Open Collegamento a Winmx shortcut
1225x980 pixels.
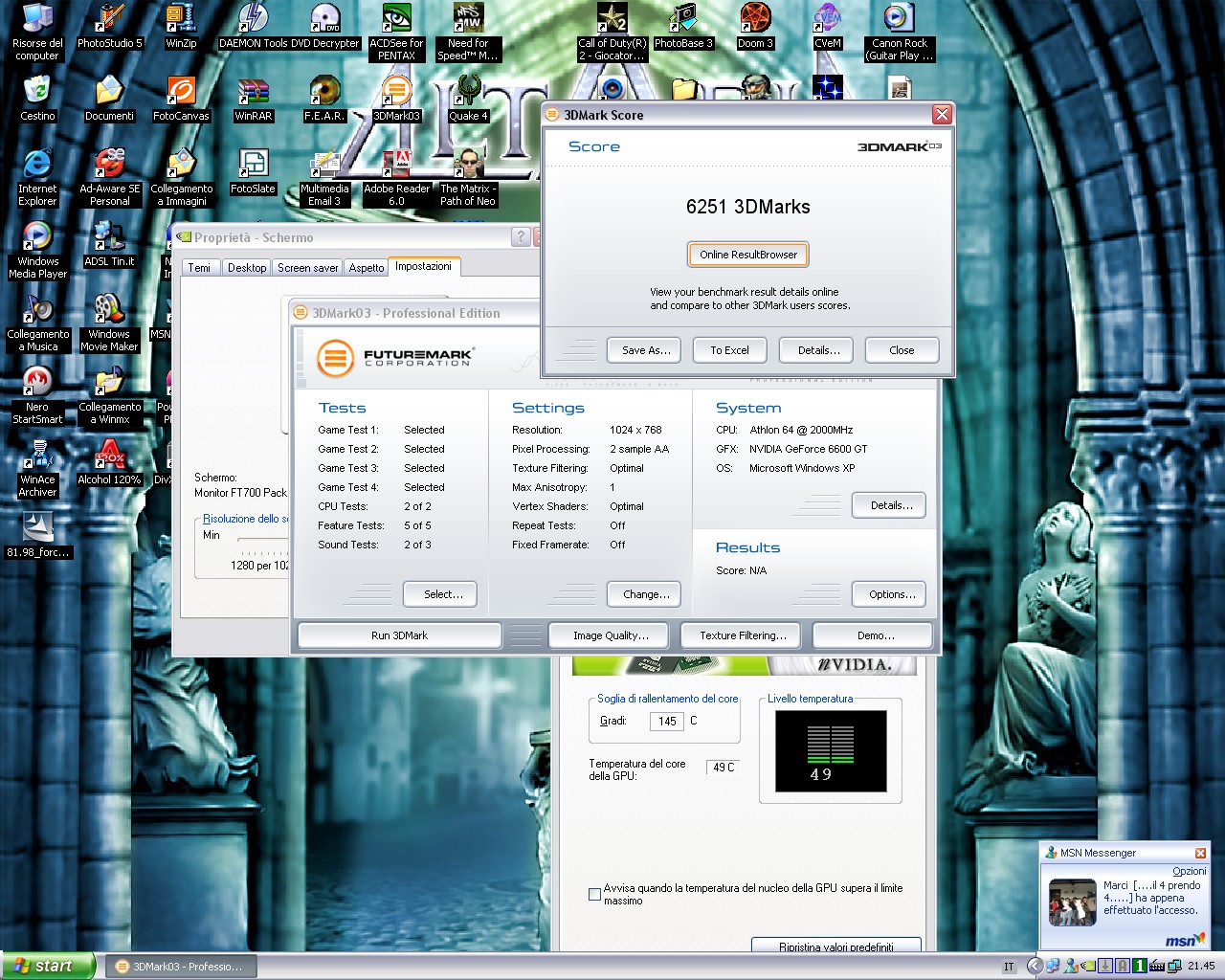(x=109, y=396)
